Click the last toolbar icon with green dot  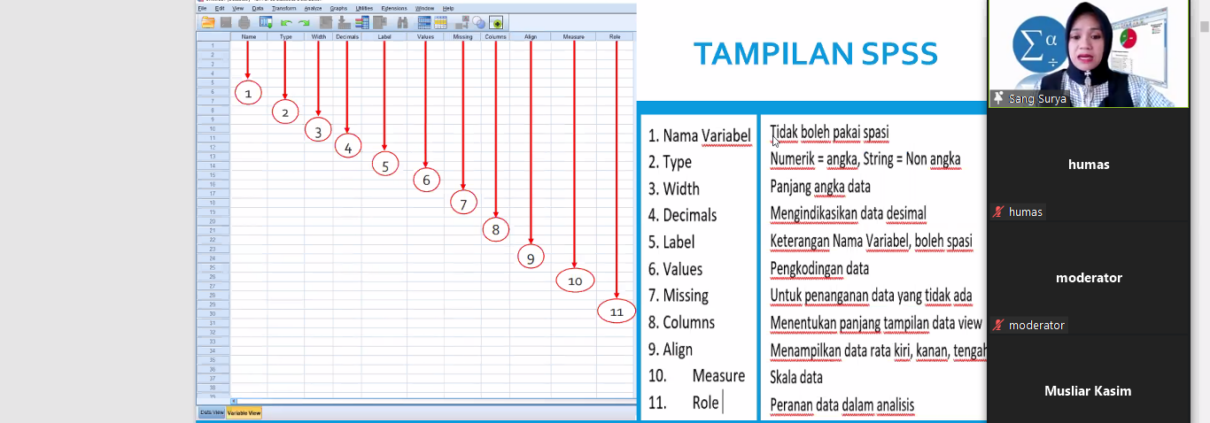click(497, 22)
